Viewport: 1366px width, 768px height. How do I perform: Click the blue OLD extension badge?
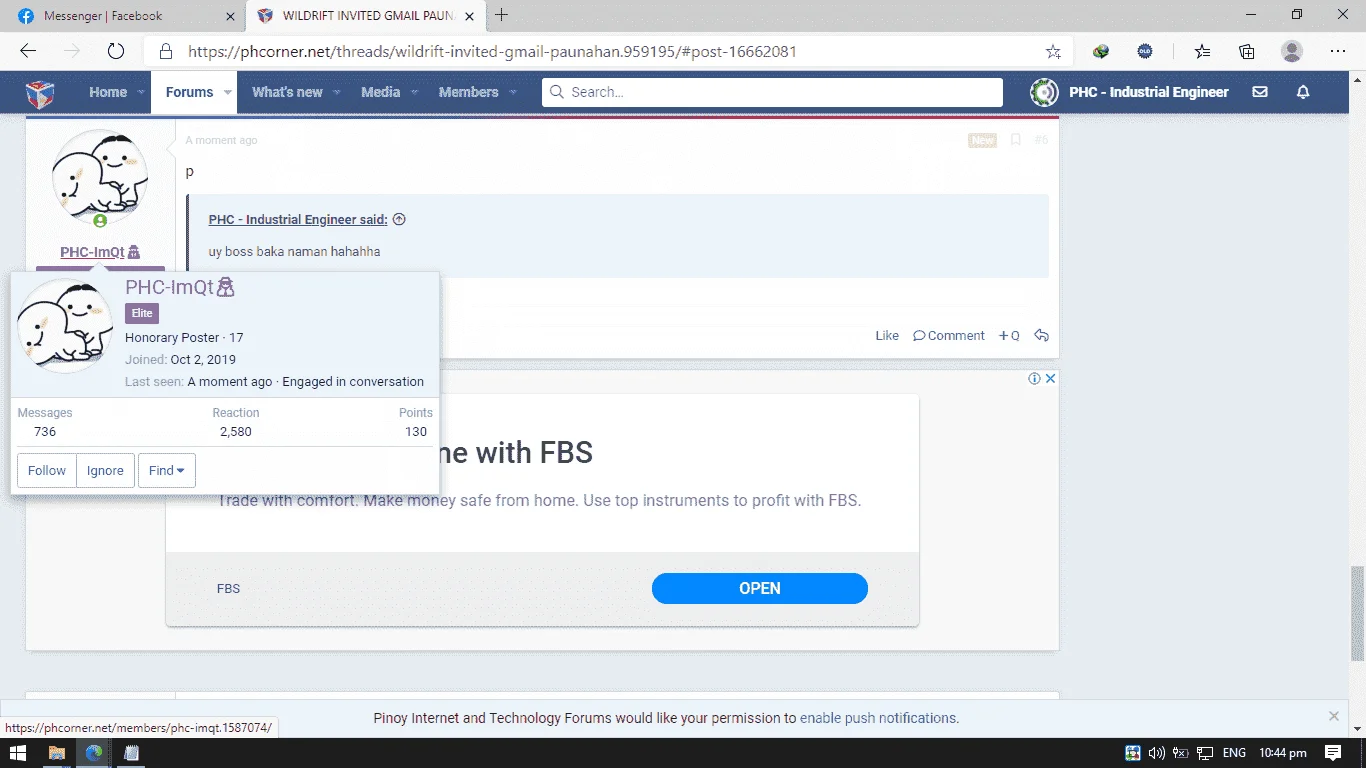pyautogui.click(x=1145, y=51)
